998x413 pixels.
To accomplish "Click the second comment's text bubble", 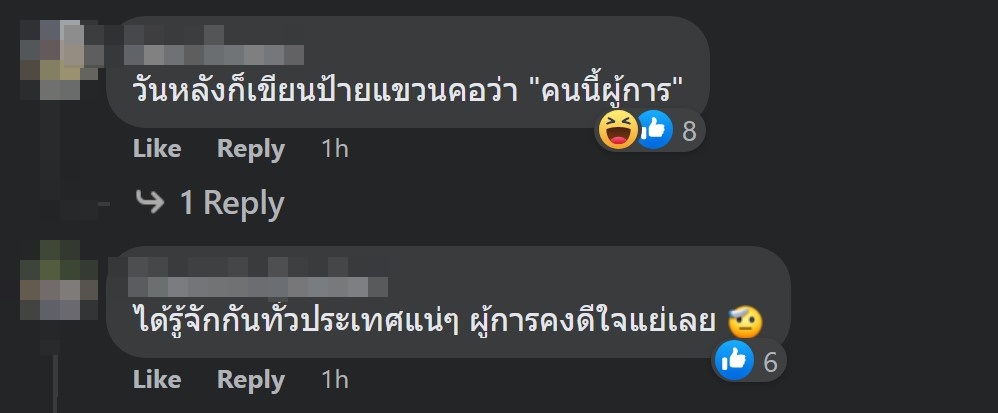I will pyautogui.click(x=448, y=302).
